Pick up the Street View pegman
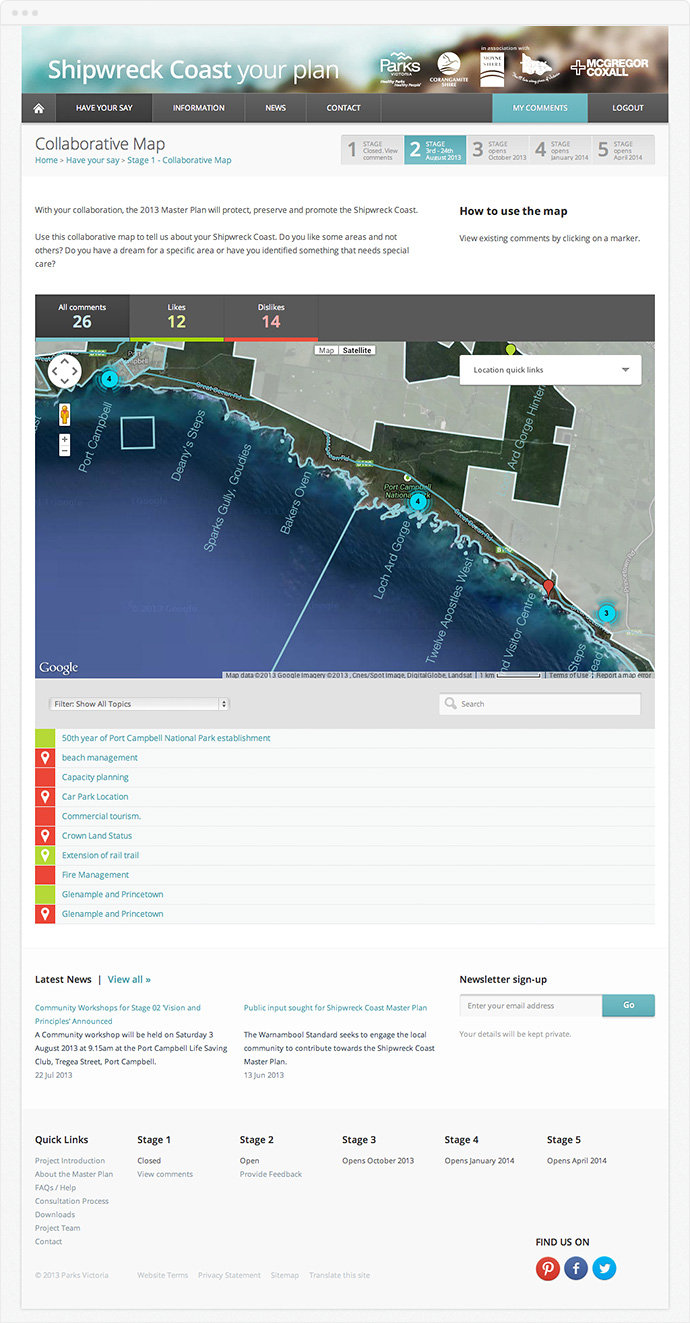The image size is (690, 1323). pos(64,414)
